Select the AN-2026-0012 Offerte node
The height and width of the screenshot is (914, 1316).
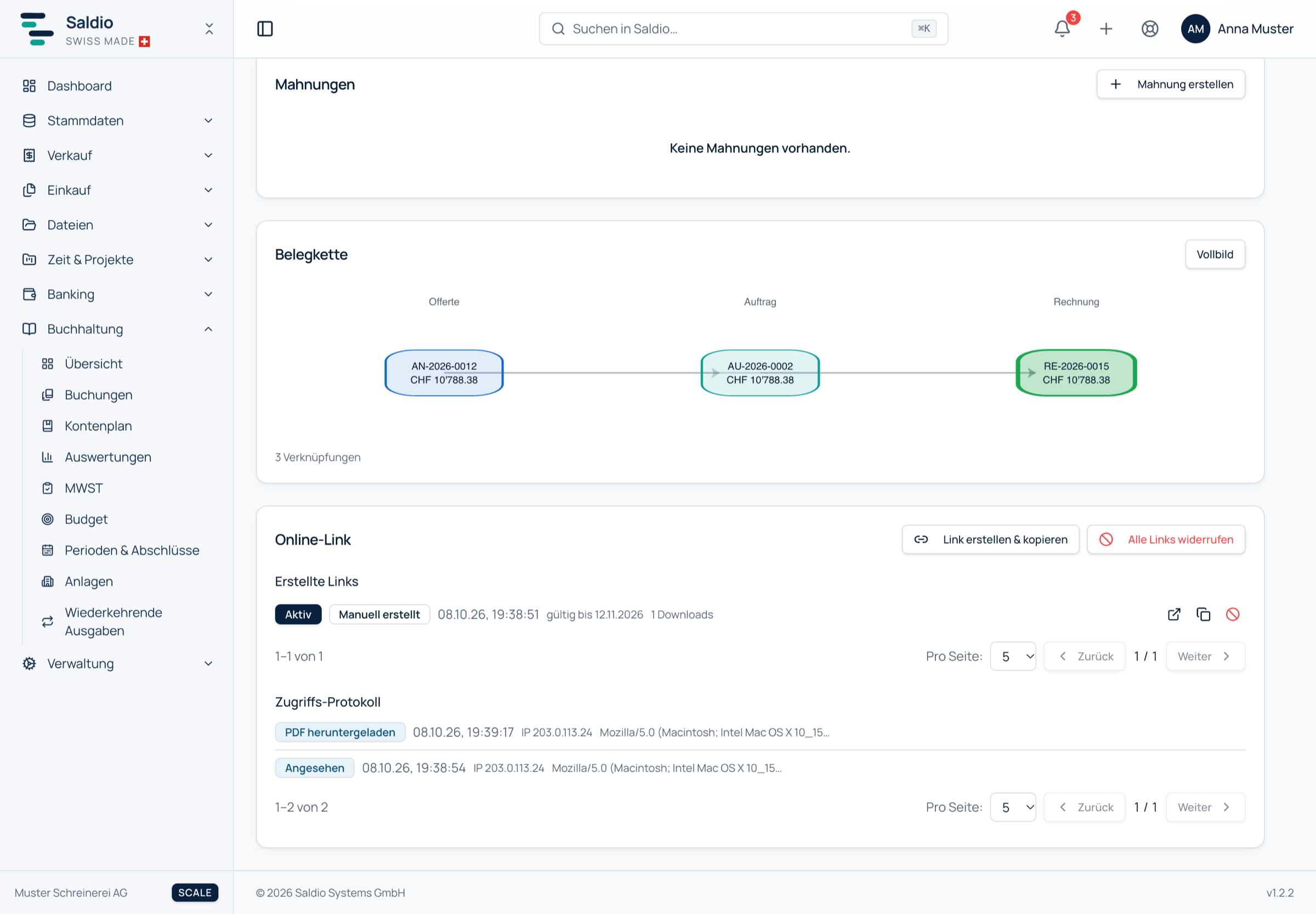pyautogui.click(x=444, y=373)
